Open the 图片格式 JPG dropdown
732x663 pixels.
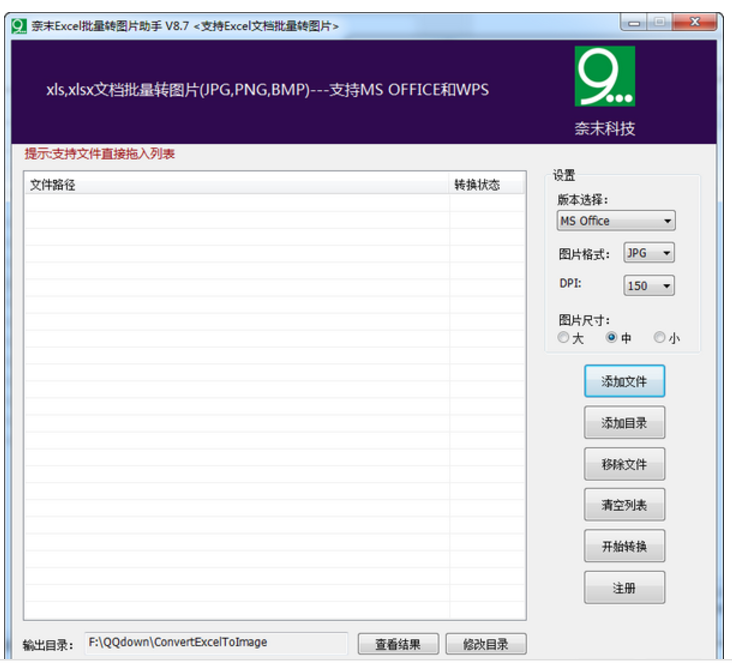click(648, 253)
